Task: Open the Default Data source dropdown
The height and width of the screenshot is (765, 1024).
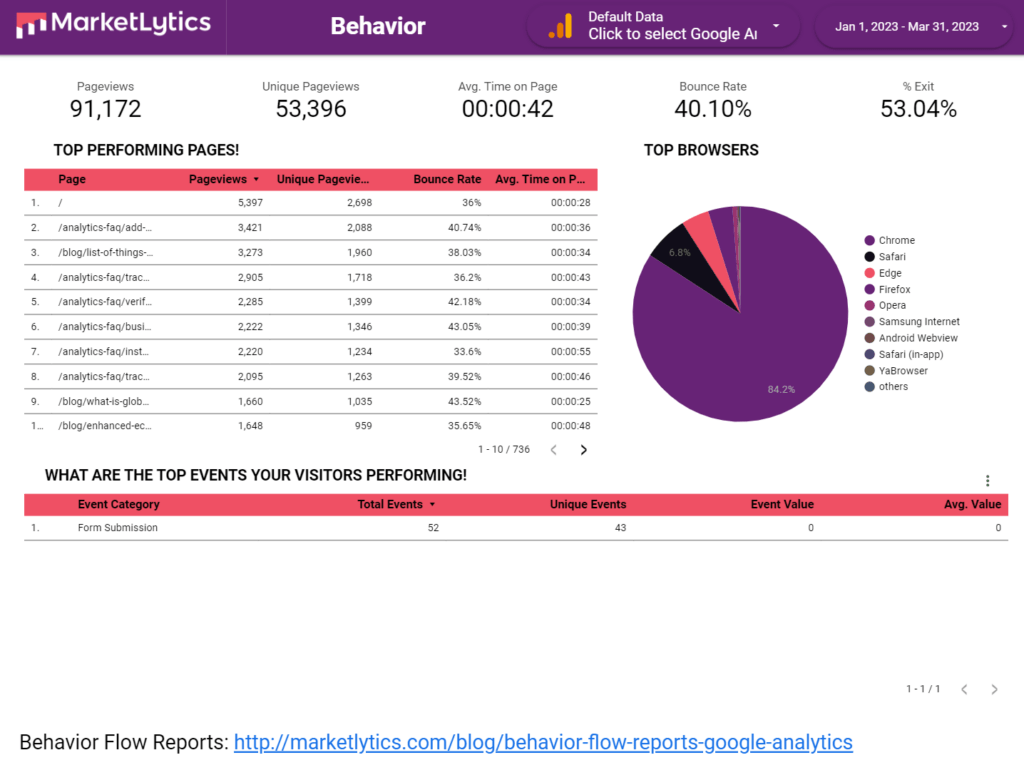Action: pos(776,26)
